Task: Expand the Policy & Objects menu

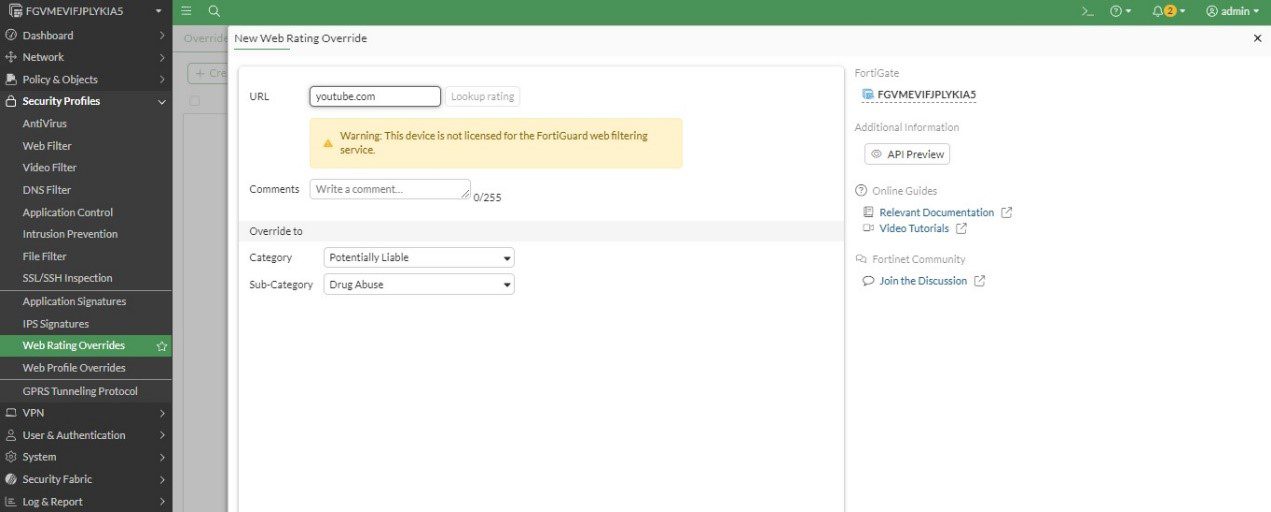Action: click(86, 79)
